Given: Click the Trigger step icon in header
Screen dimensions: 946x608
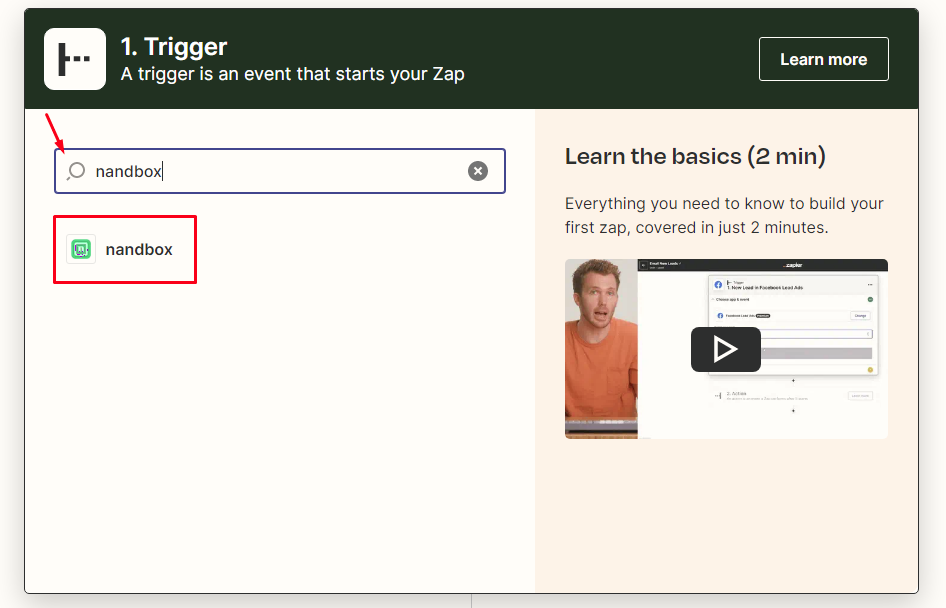Looking at the screenshot, I should 75,59.
